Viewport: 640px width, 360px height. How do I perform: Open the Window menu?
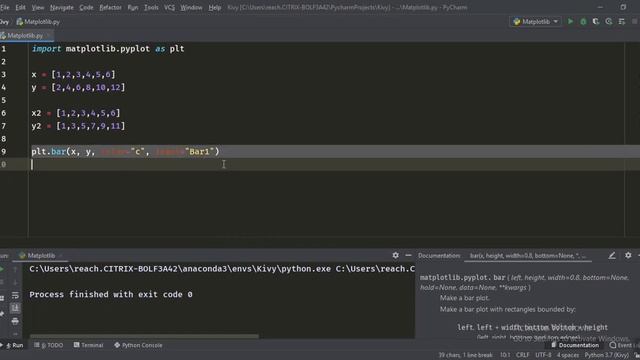tap(191, 7)
